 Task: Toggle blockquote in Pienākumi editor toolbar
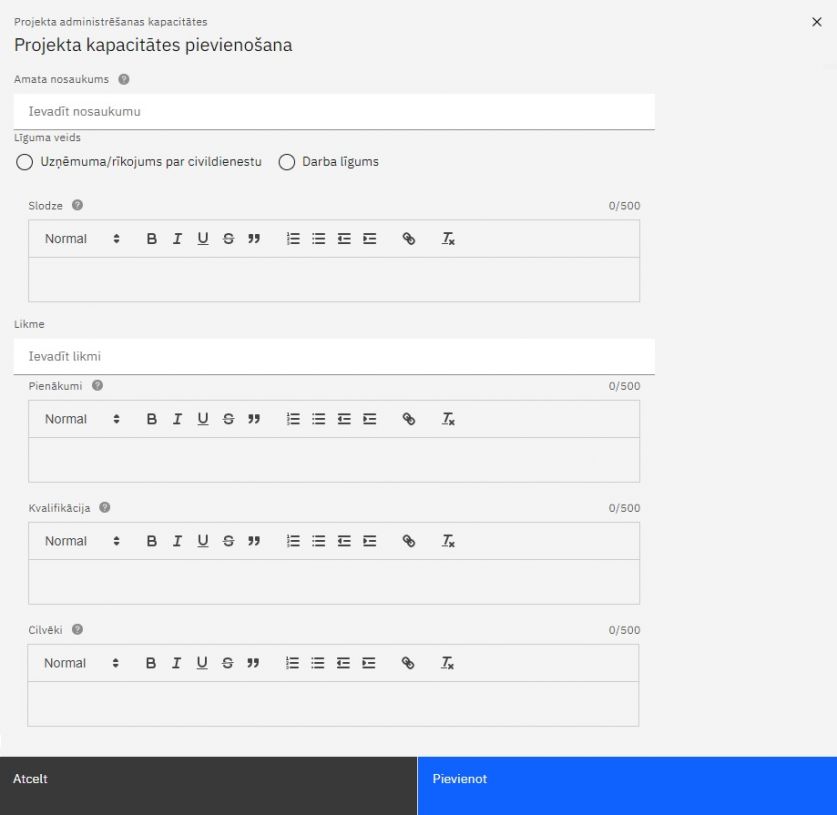tap(254, 419)
